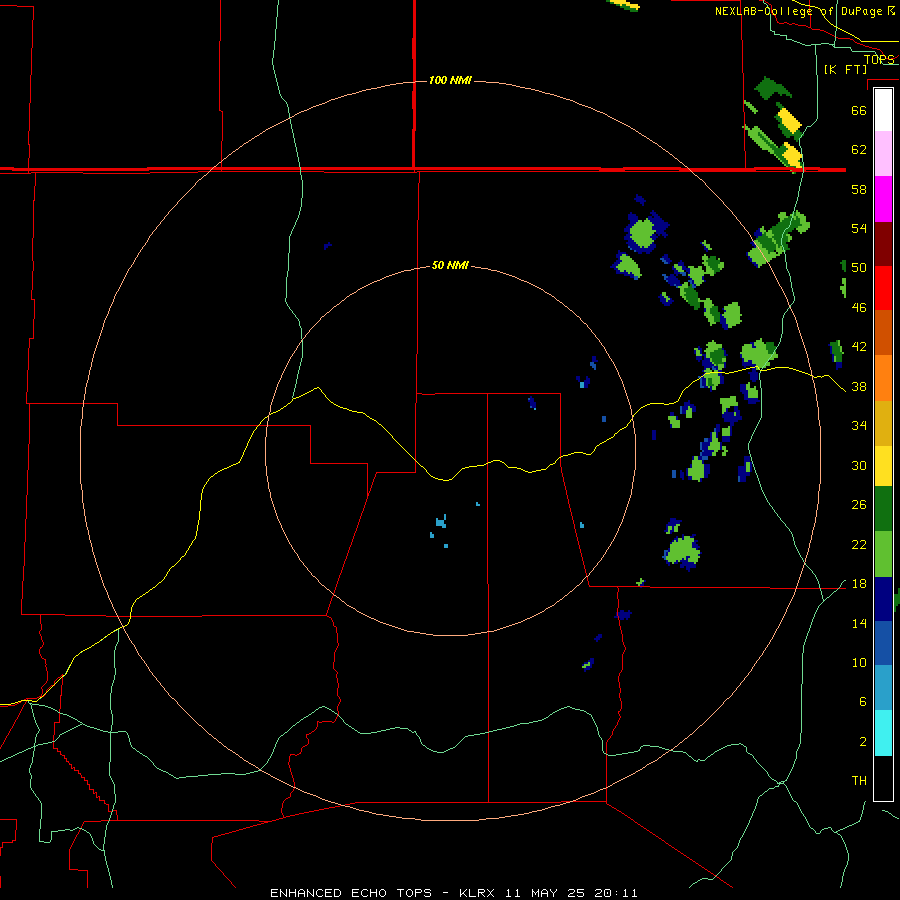900x900 pixels.
Task: Select the light green swatch on the scale
Action: pos(883,554)
